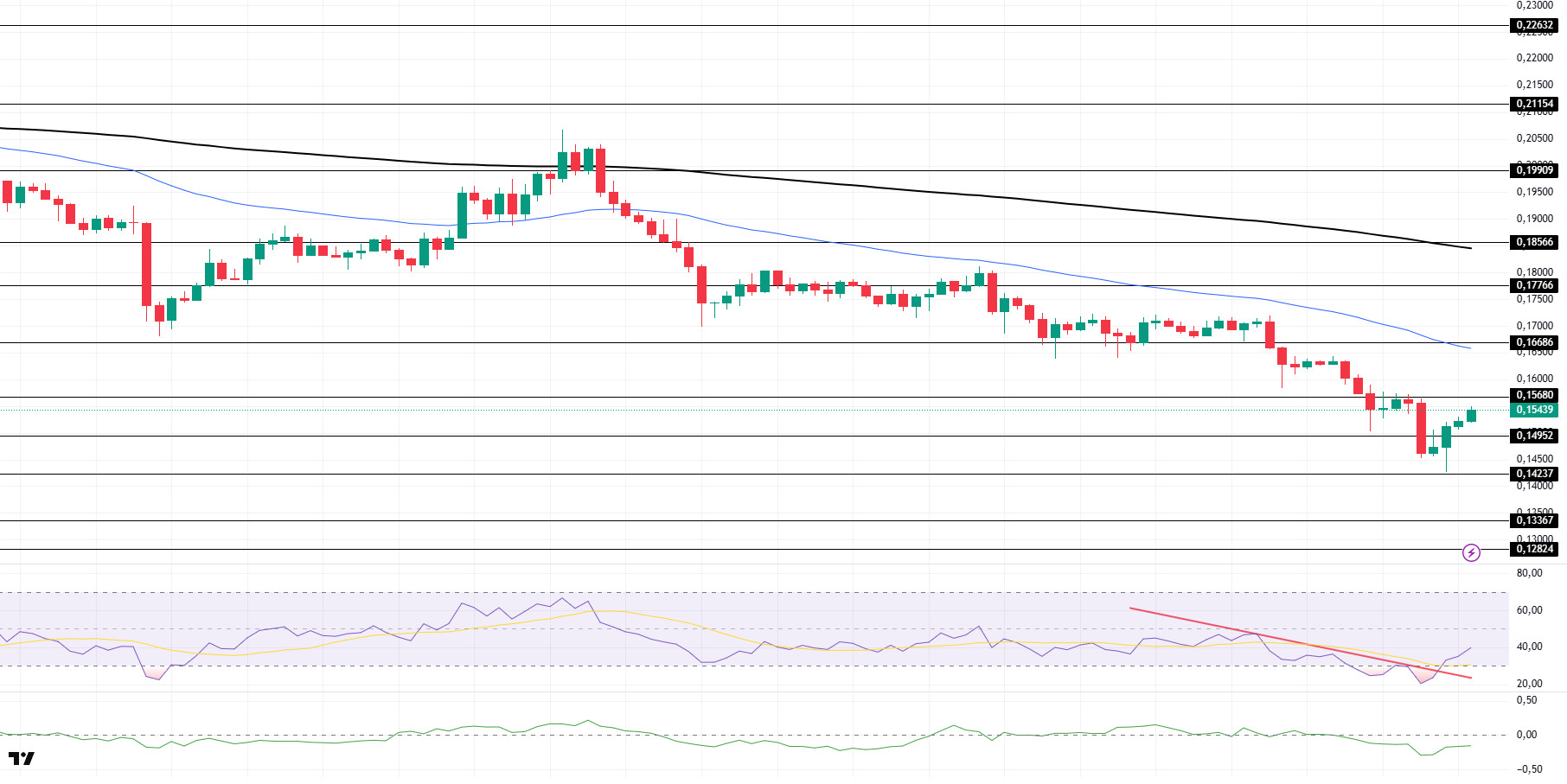Select the 0,21154 resistance level label
The height and width of the screenshot is (784, 1567).
pyautogui.click(x=1534, y=104)
